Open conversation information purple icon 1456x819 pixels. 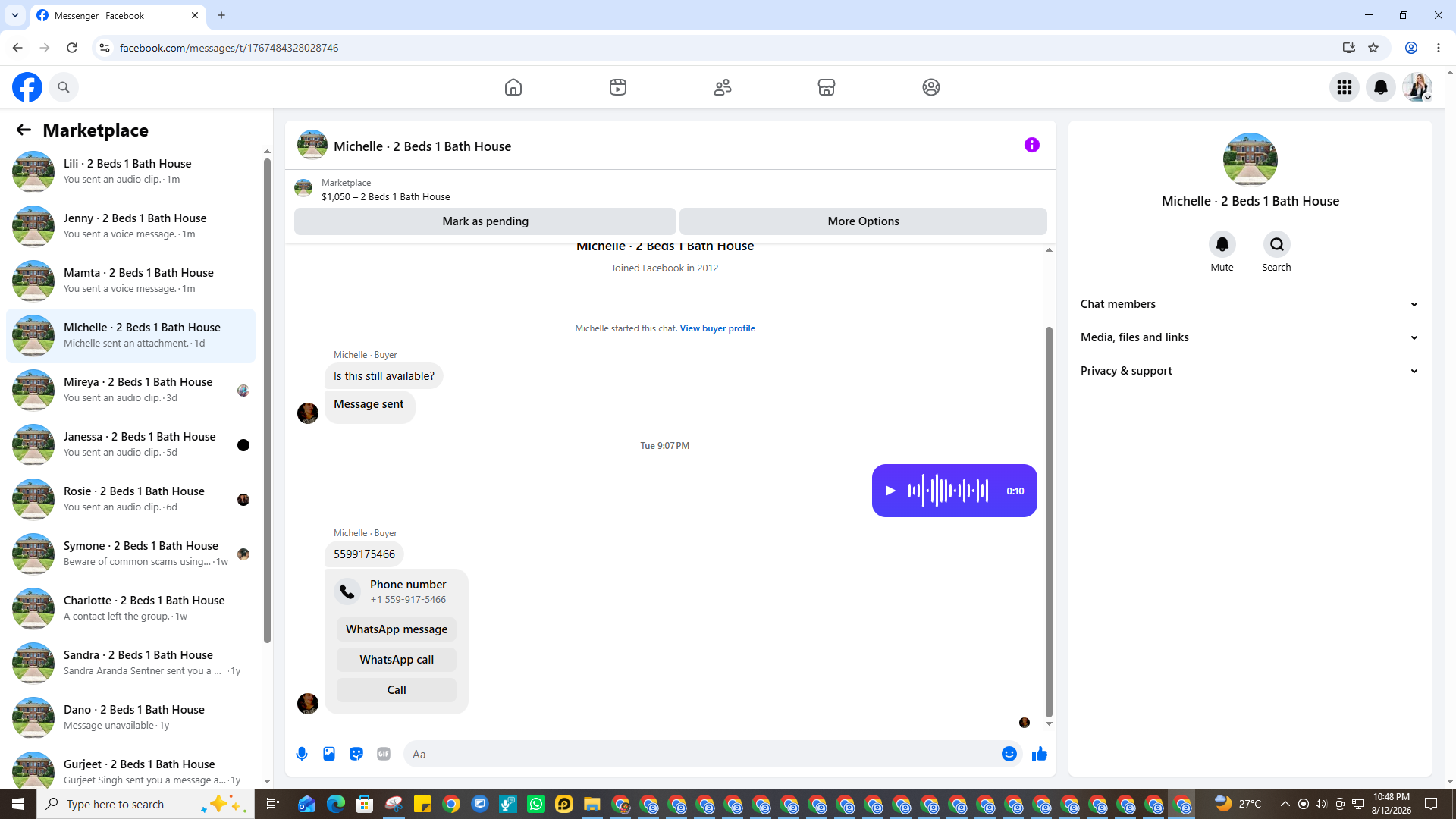point(1032,145)
